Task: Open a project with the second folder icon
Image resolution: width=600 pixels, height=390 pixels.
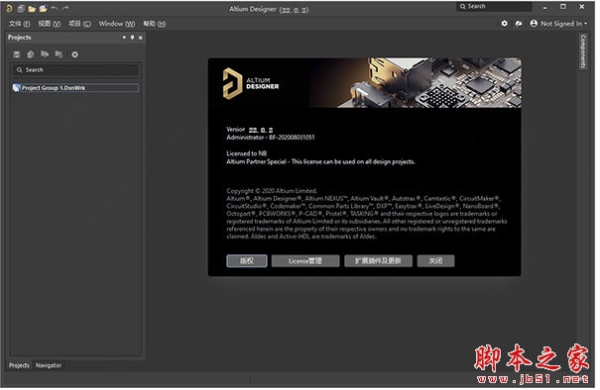Action: [43, 8]
